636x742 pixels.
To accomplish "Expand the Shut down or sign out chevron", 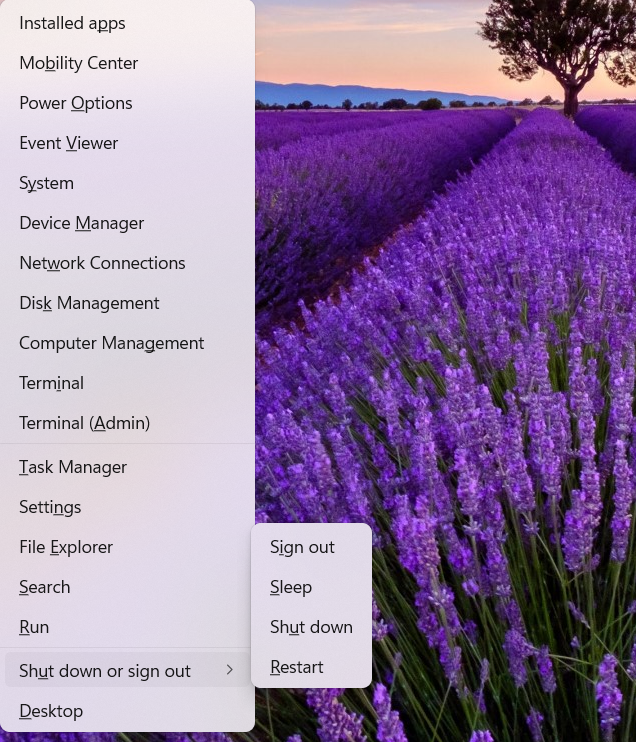I will [x=229, y=670].
